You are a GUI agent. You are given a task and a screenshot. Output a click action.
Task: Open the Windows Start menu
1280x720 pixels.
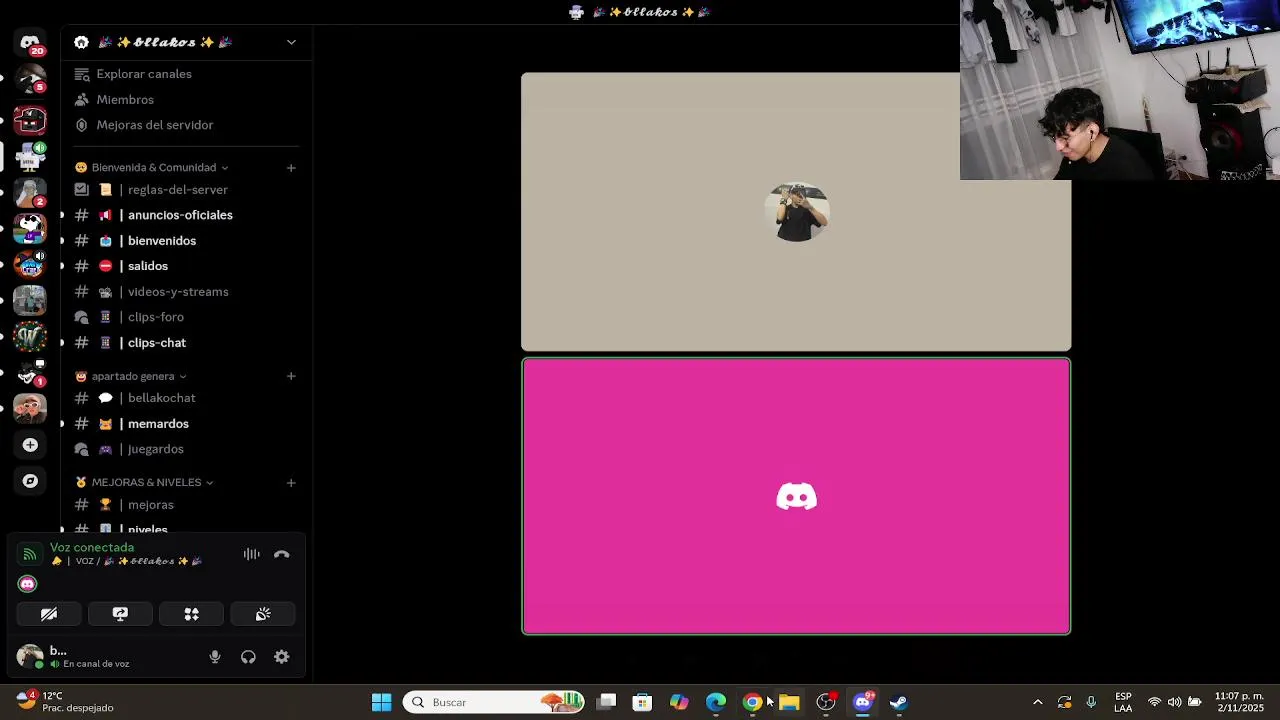(x=381, y=702)
